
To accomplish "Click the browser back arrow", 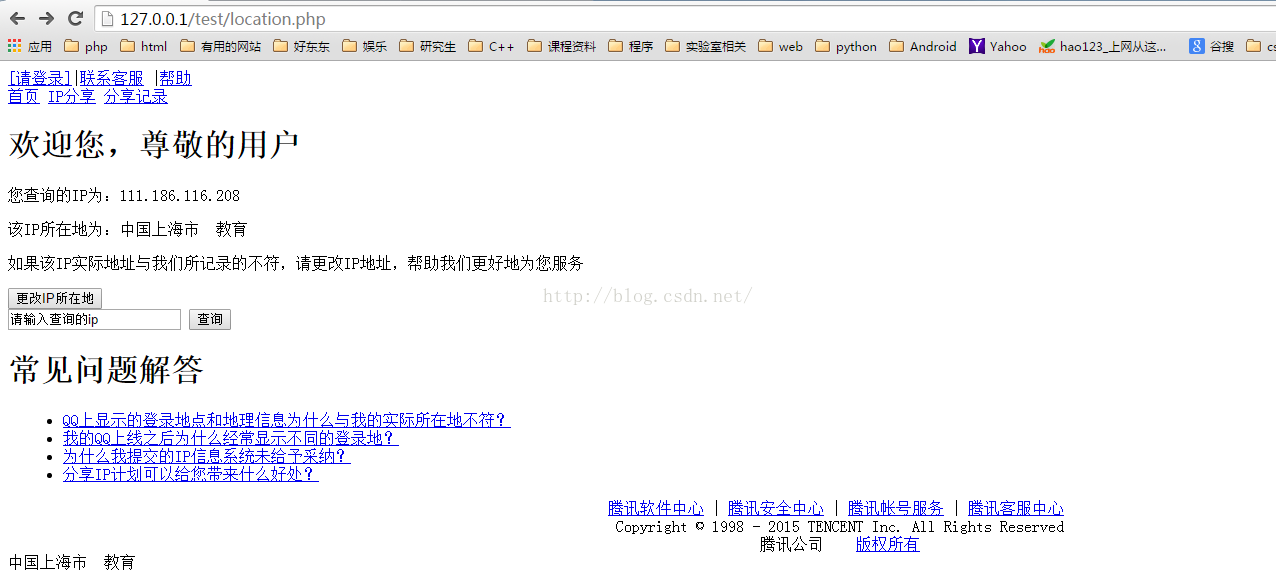I will [17, 19].
